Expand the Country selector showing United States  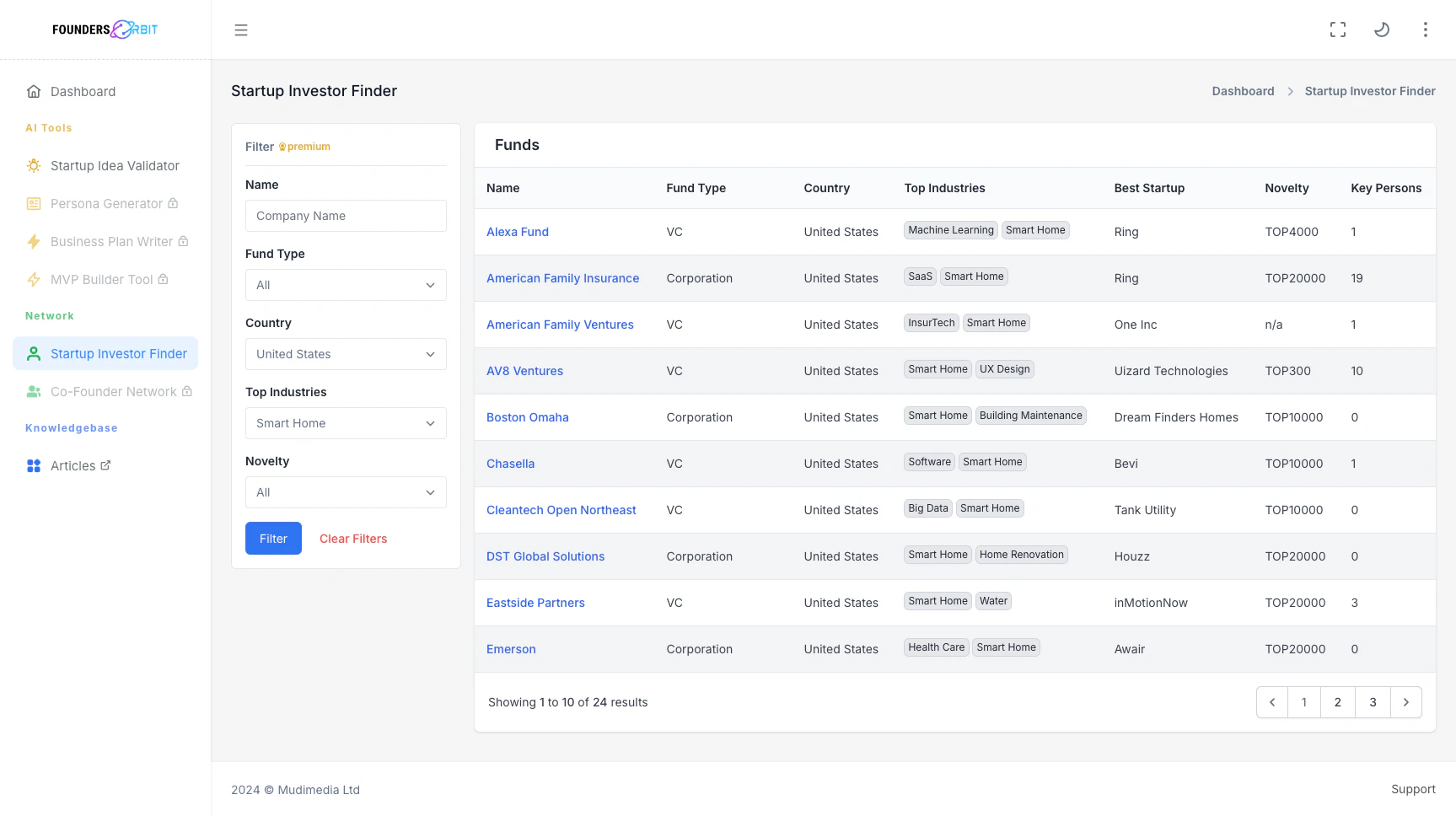point(345,354)
